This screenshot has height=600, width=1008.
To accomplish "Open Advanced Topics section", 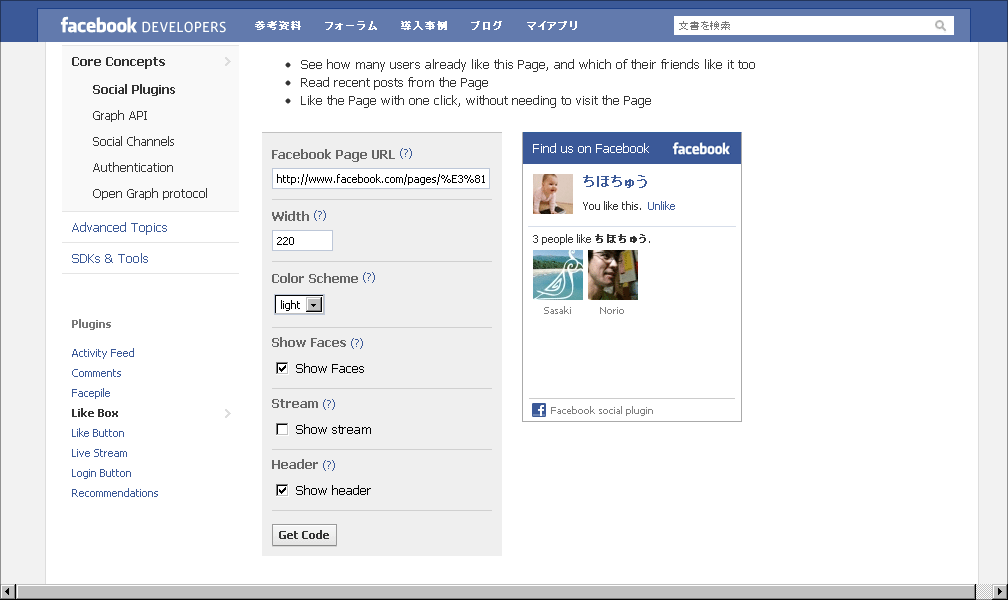I will pos(120,228).
